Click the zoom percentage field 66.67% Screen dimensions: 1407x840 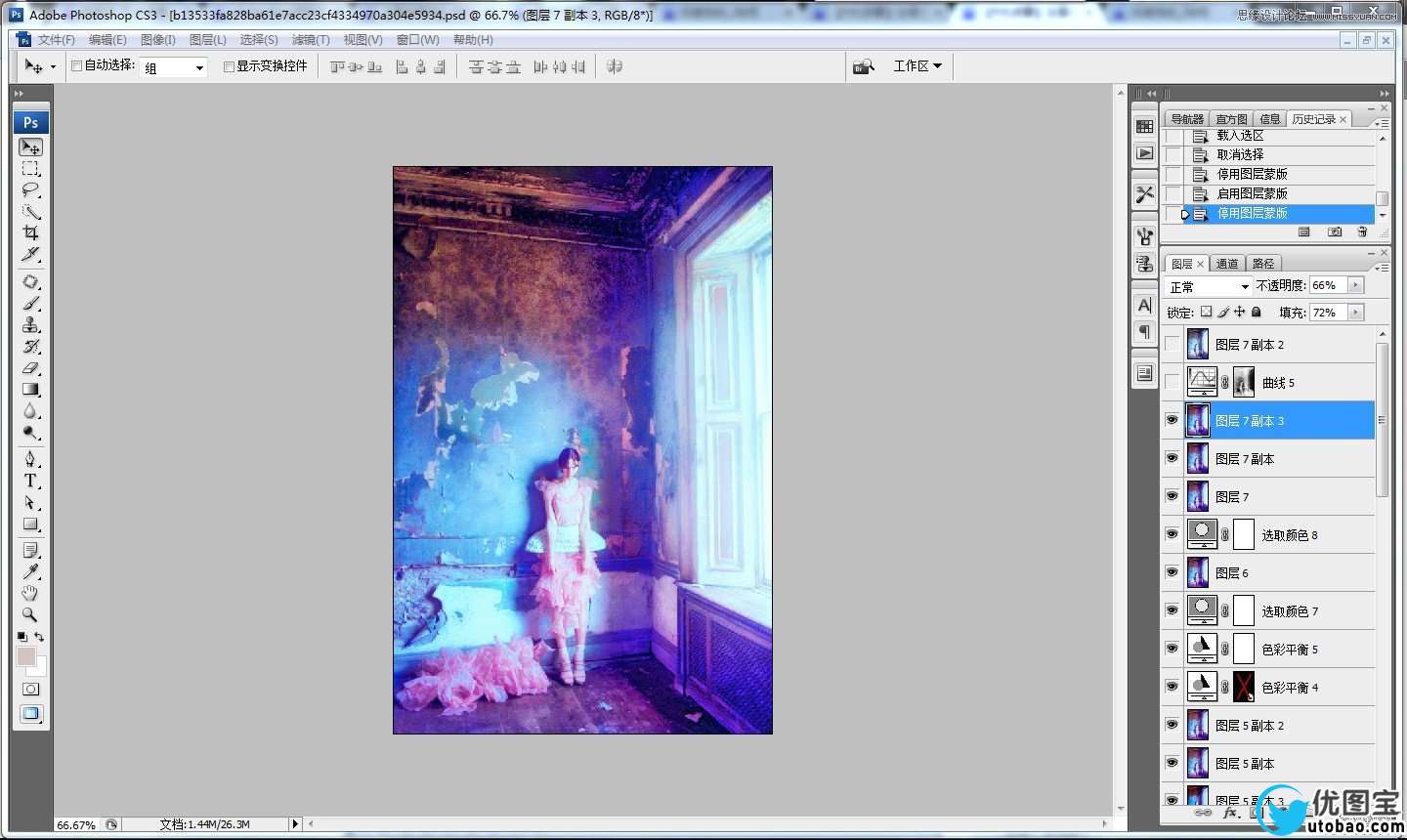pyautogui.click(x=76, y=824)
